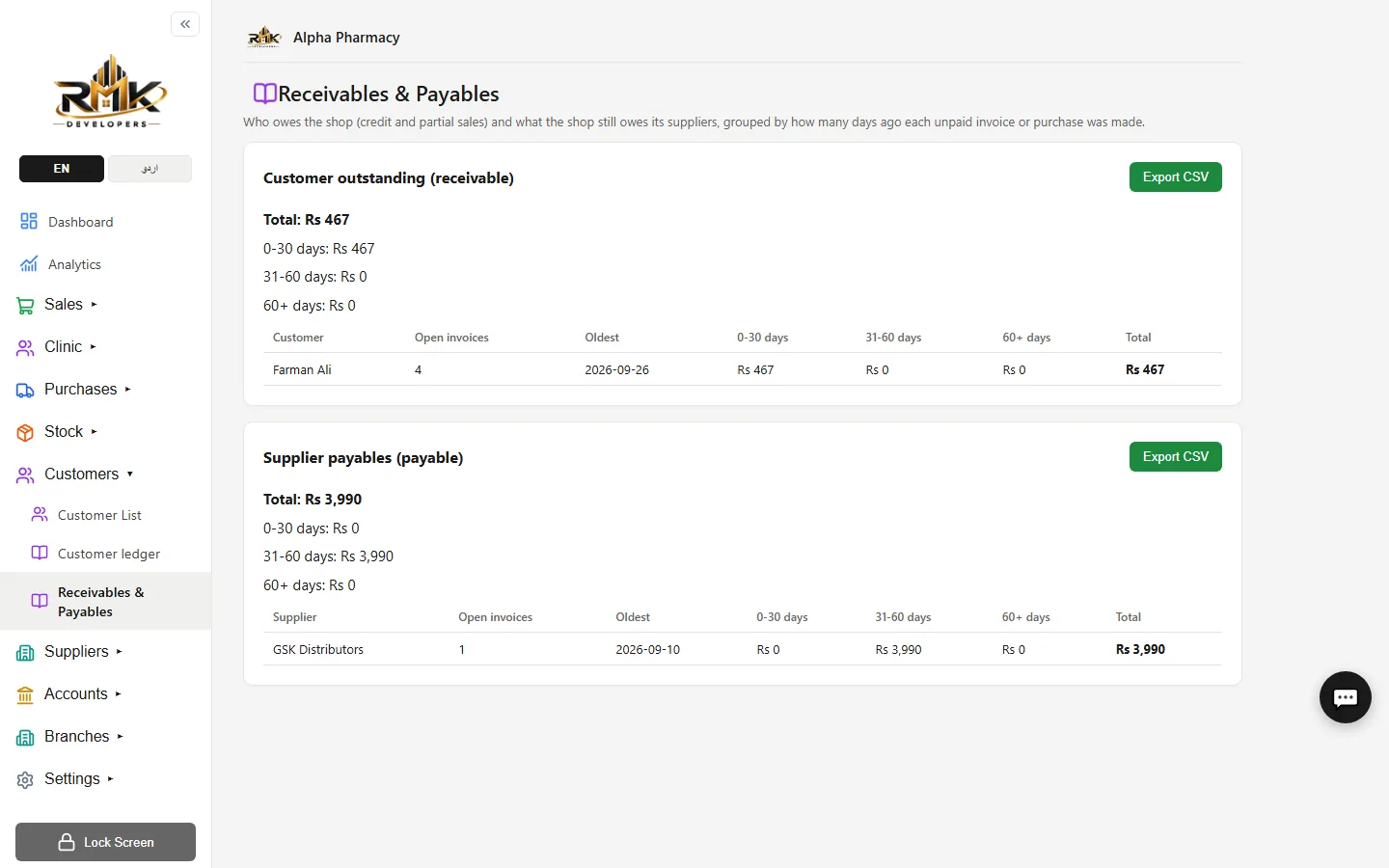Click the Clinic people icon

pyautogui.click(x=25, y=348)
